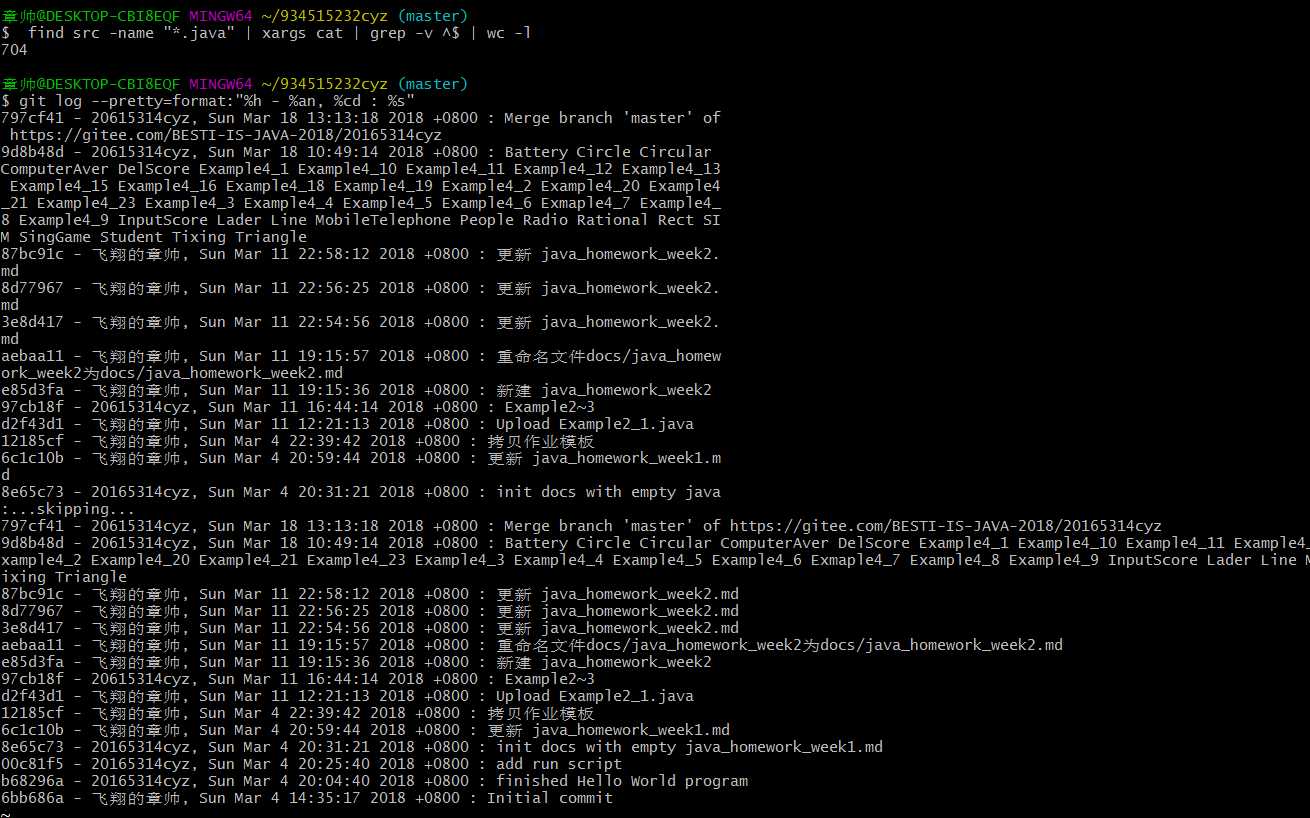
Task: Click the 6bb686a "Initial commit" line
Action: tap(307, 798)
